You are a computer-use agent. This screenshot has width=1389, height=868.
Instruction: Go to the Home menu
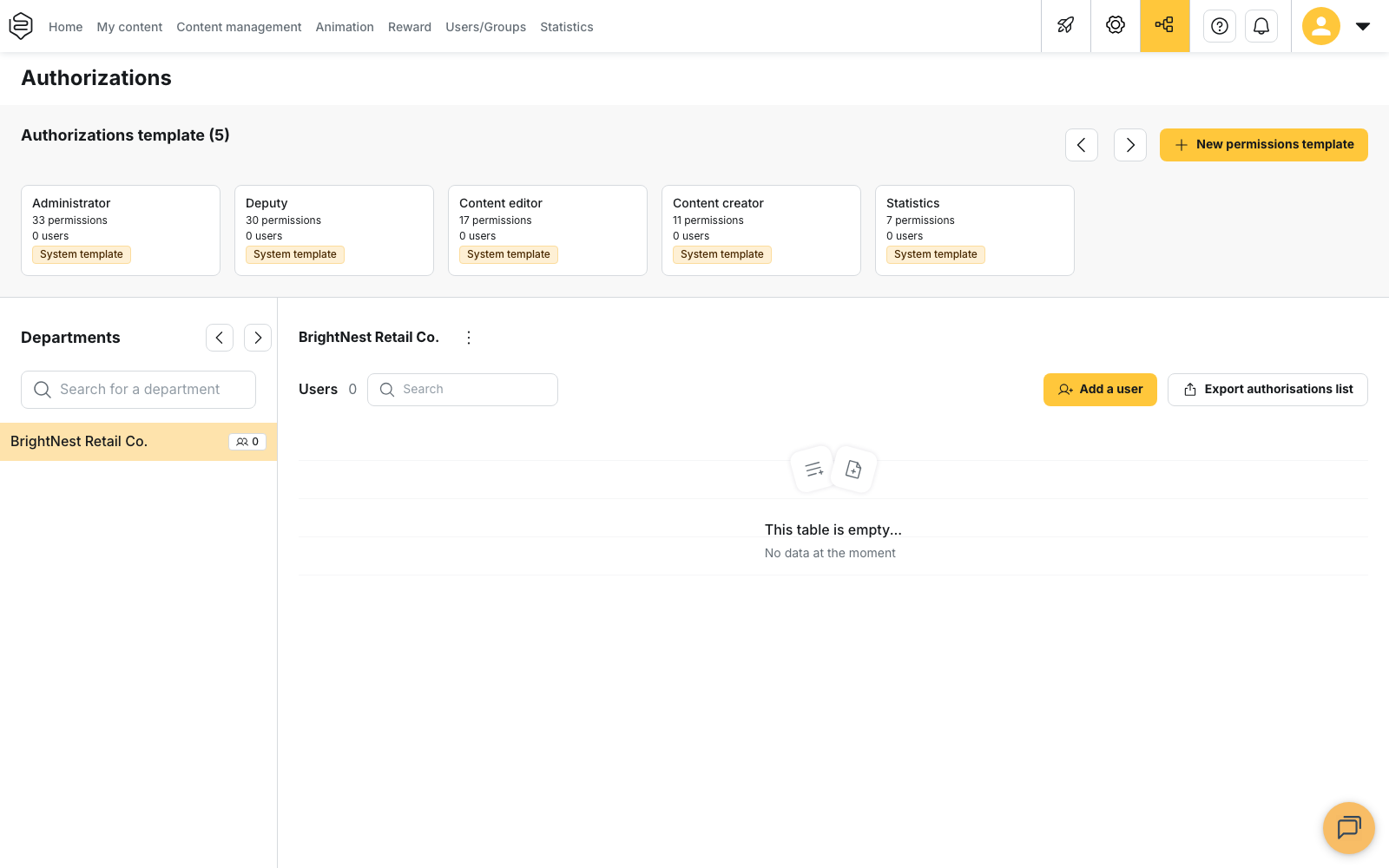tap(66, 27)
